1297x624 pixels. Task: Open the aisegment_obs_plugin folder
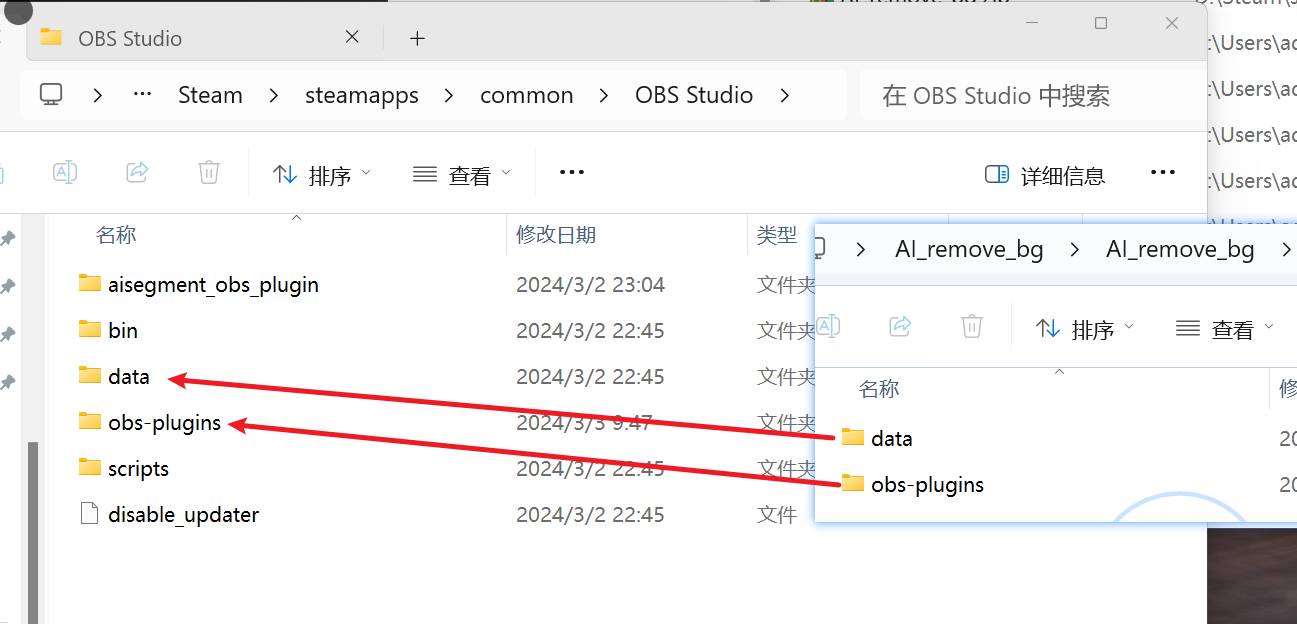point(212,285)
